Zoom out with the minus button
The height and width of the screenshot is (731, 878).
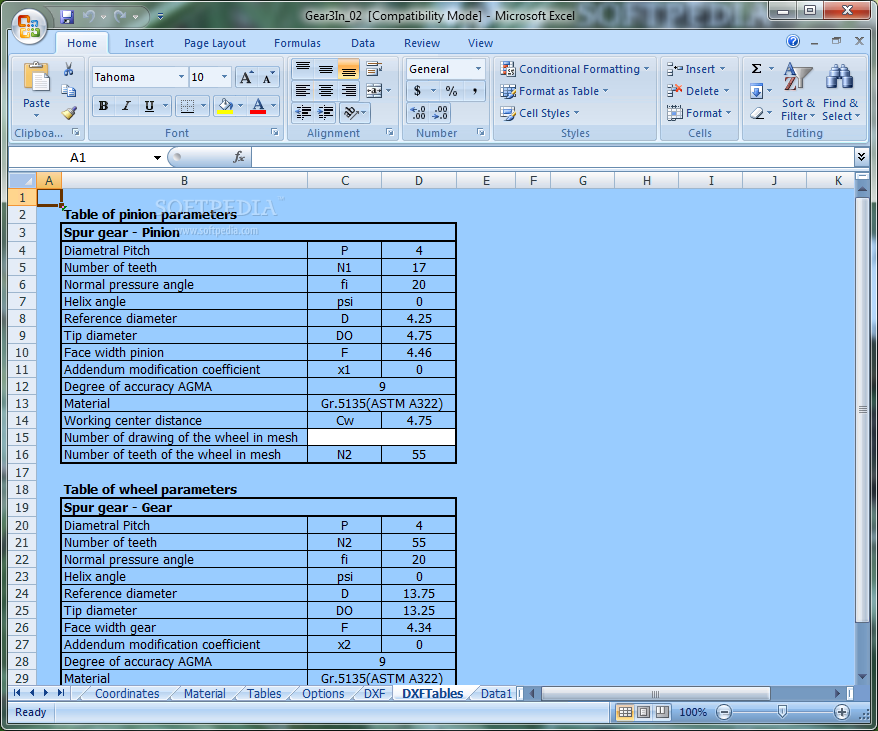724,712
